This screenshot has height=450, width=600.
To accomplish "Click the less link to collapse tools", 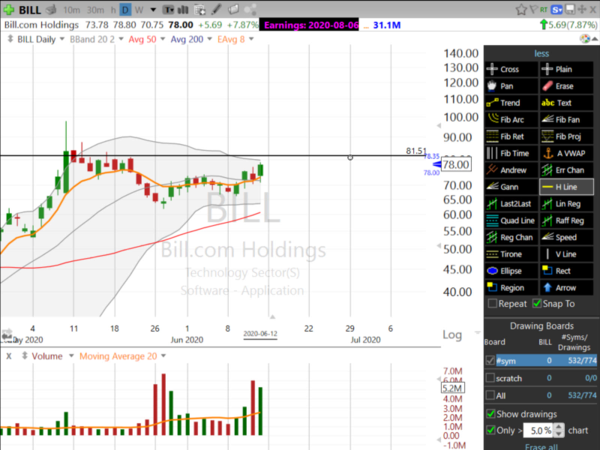I will coord(540,54).
